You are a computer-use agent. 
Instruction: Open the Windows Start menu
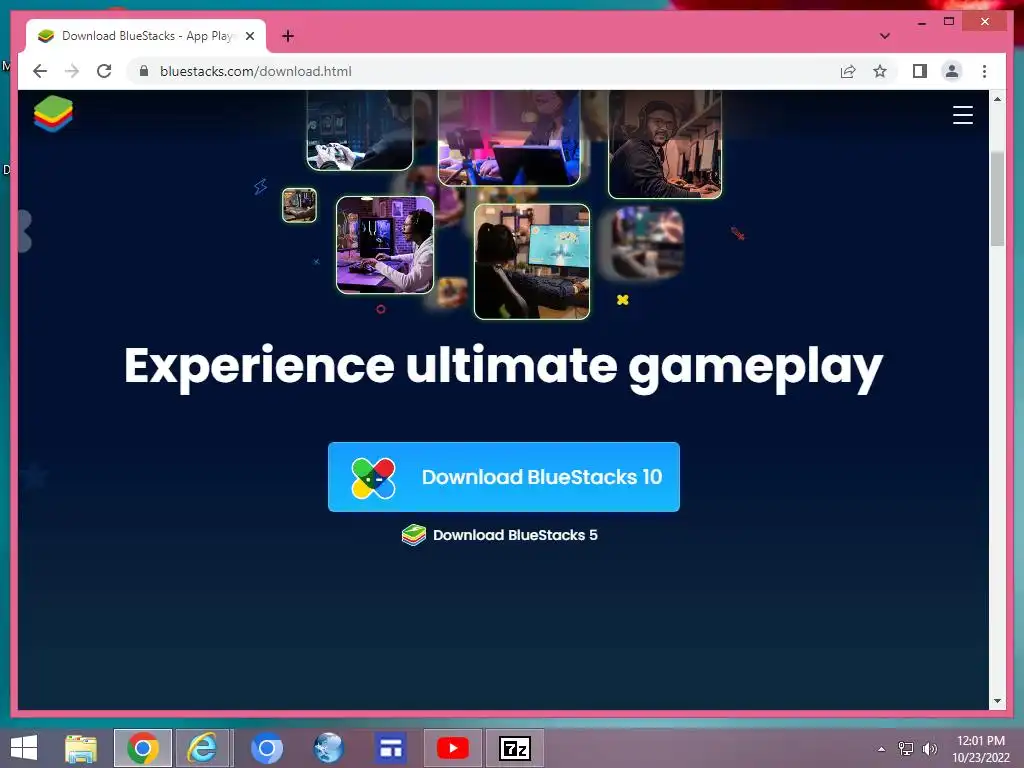pos(24,748)
